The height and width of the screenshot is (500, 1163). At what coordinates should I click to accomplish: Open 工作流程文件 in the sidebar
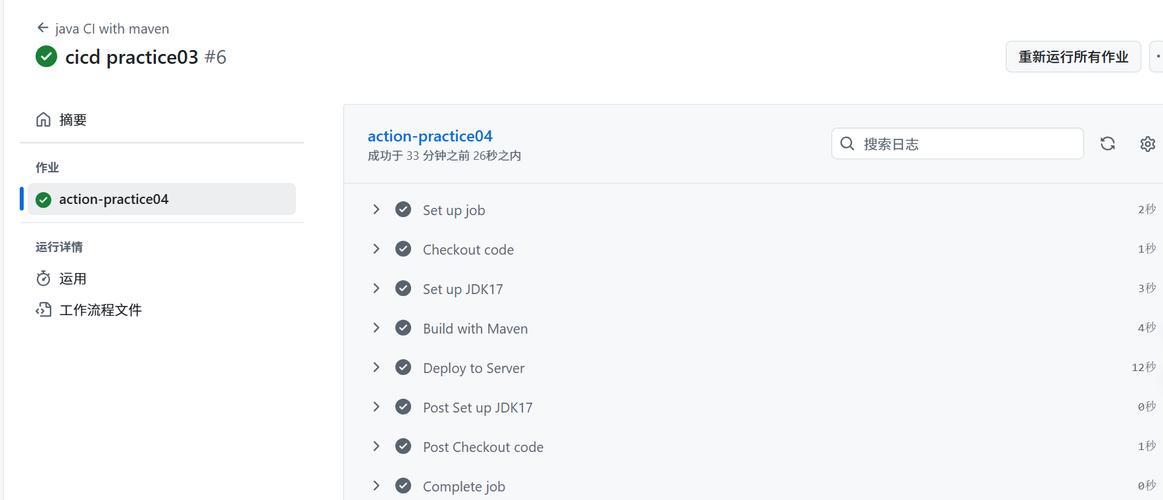(100, 310)
